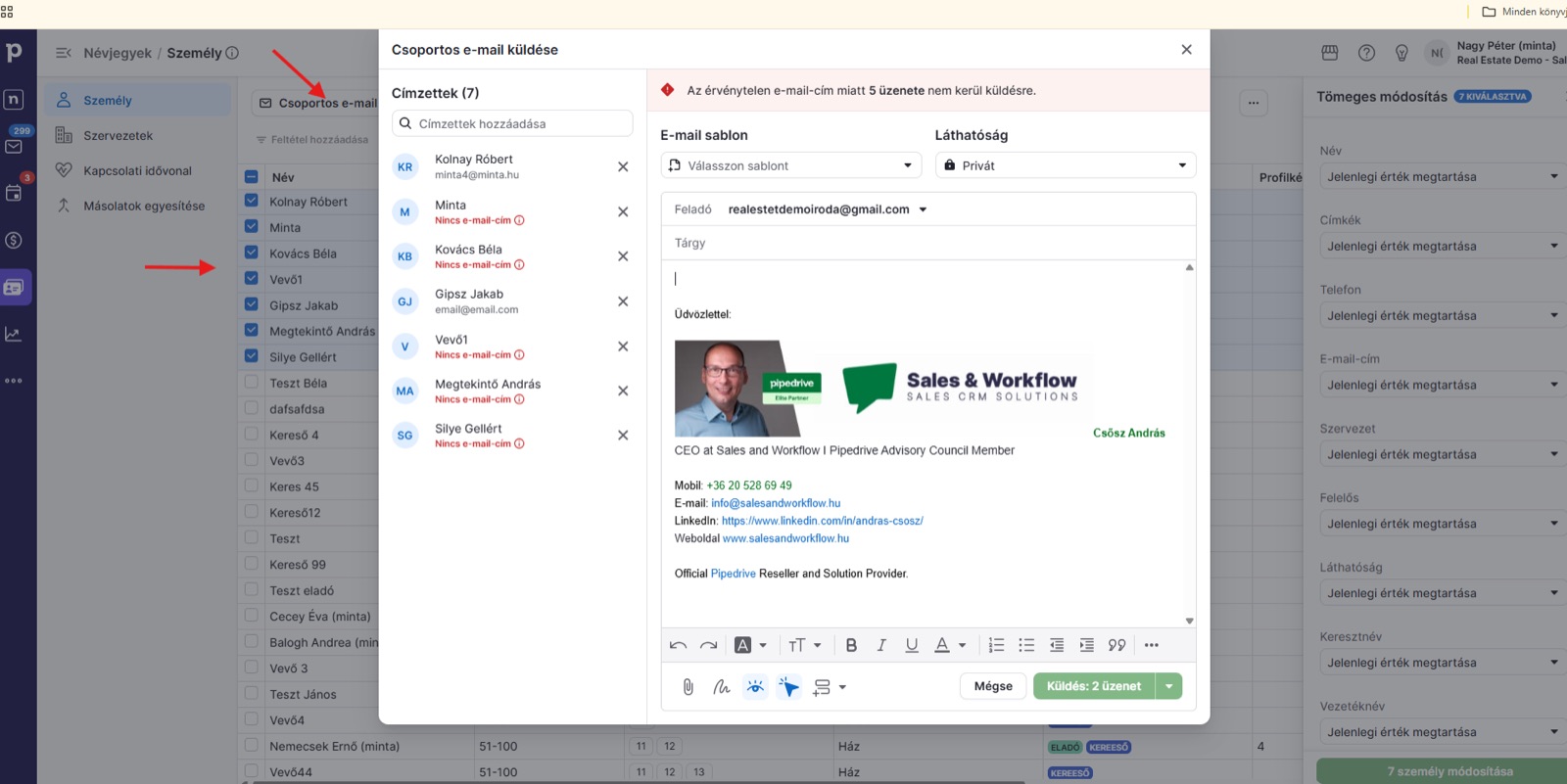Attach a file with the paperclip icon
Screen dimensions: 1567x784
[x=689, y=687]
